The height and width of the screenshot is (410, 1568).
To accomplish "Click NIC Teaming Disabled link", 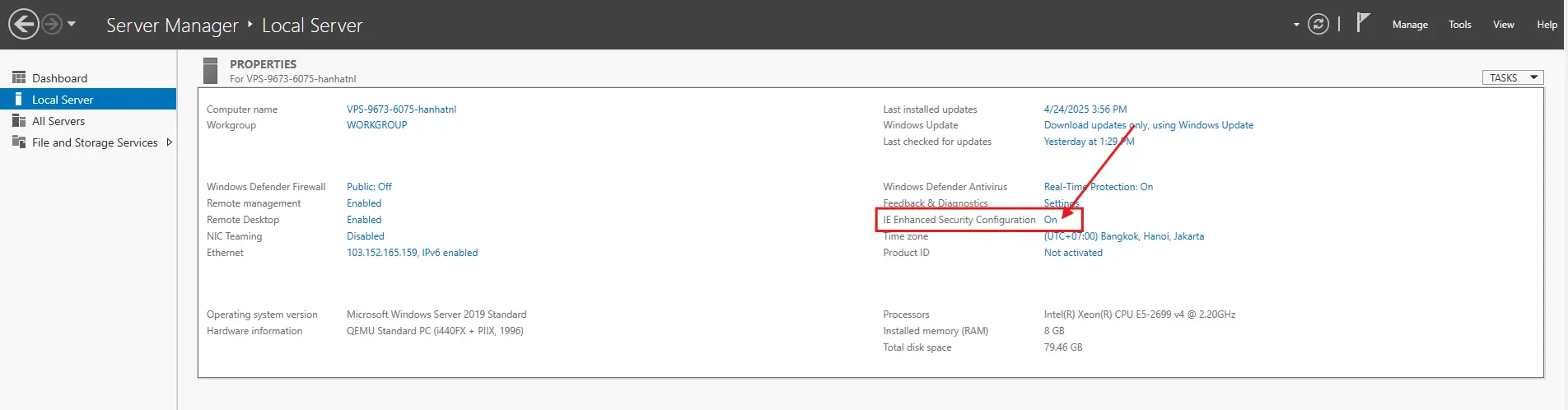I will point(366,236).
